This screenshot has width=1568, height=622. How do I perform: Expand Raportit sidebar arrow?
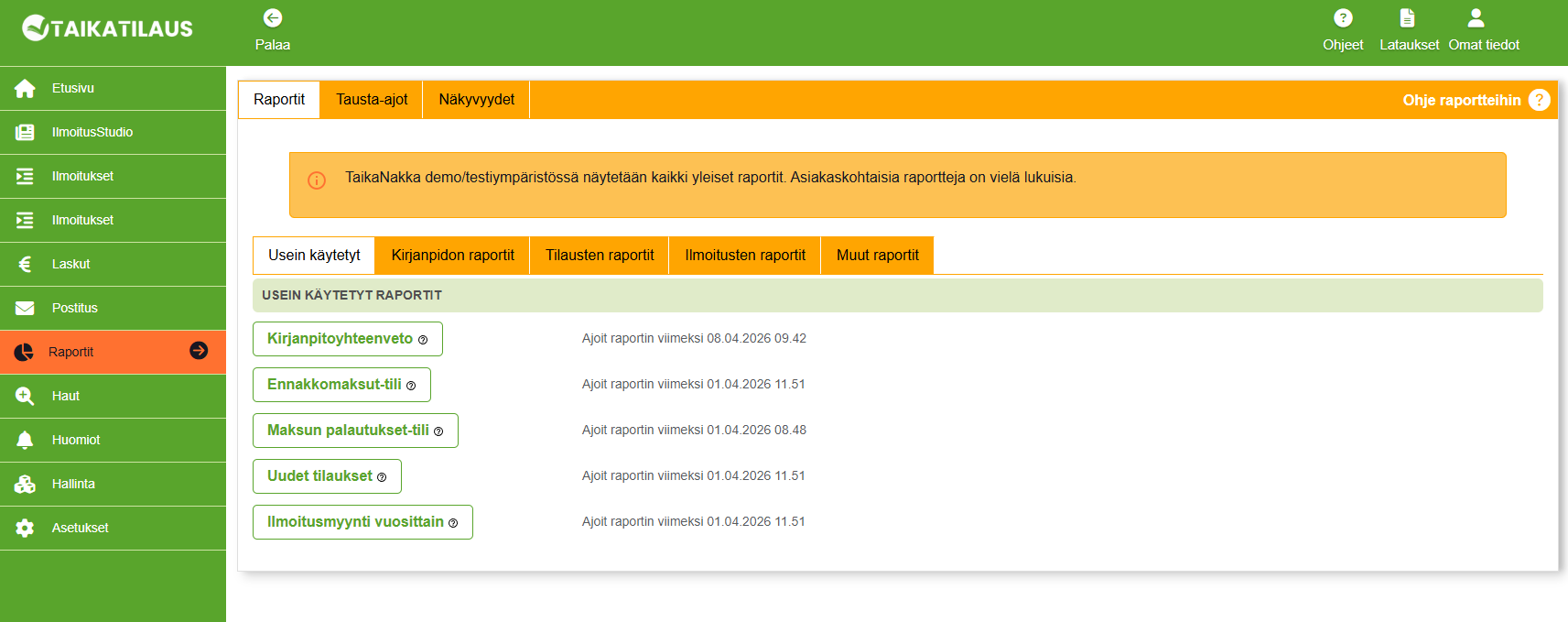point(199,351)
